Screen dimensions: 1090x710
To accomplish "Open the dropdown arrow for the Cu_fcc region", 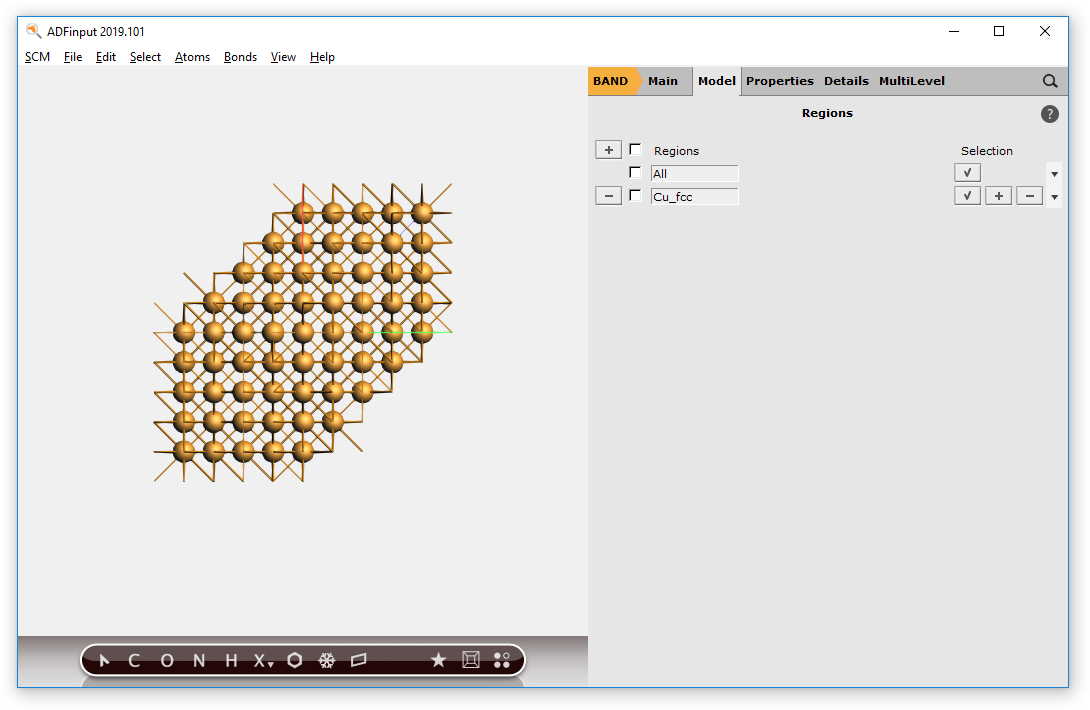I will tap(1054, 196).
